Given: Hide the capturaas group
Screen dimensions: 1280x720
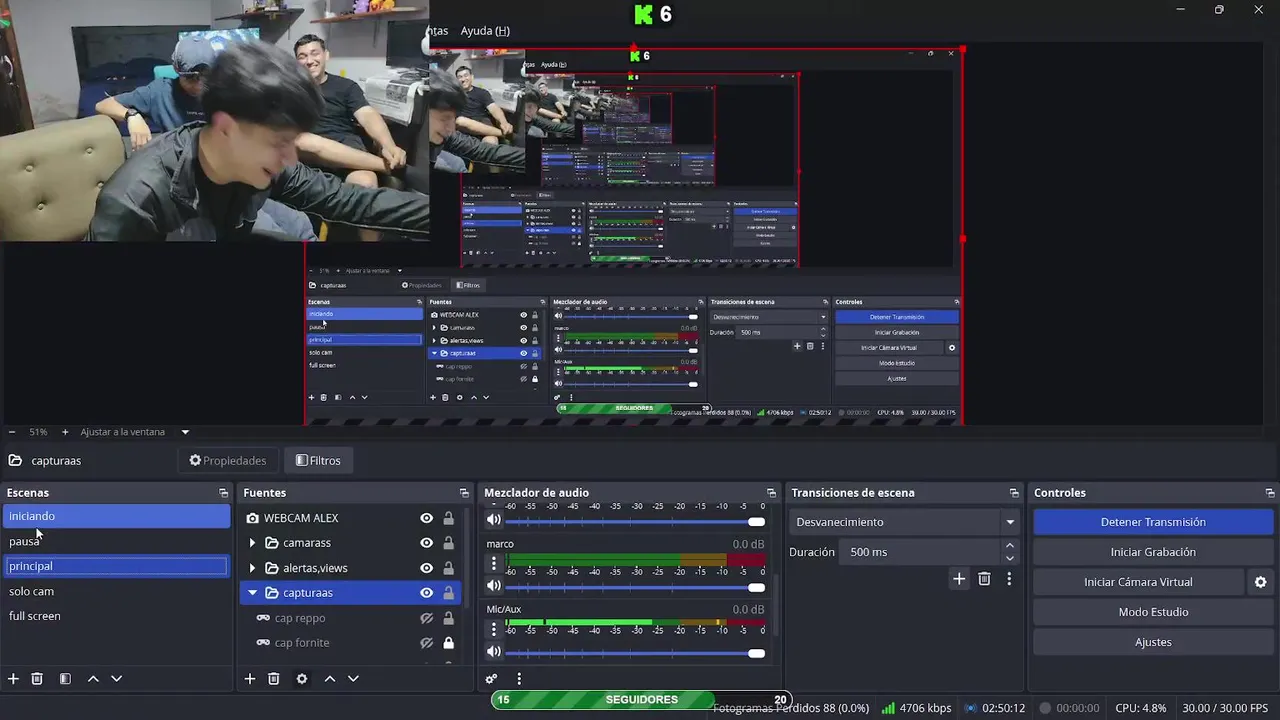Looking at the screenshot, I should [426, 593].
